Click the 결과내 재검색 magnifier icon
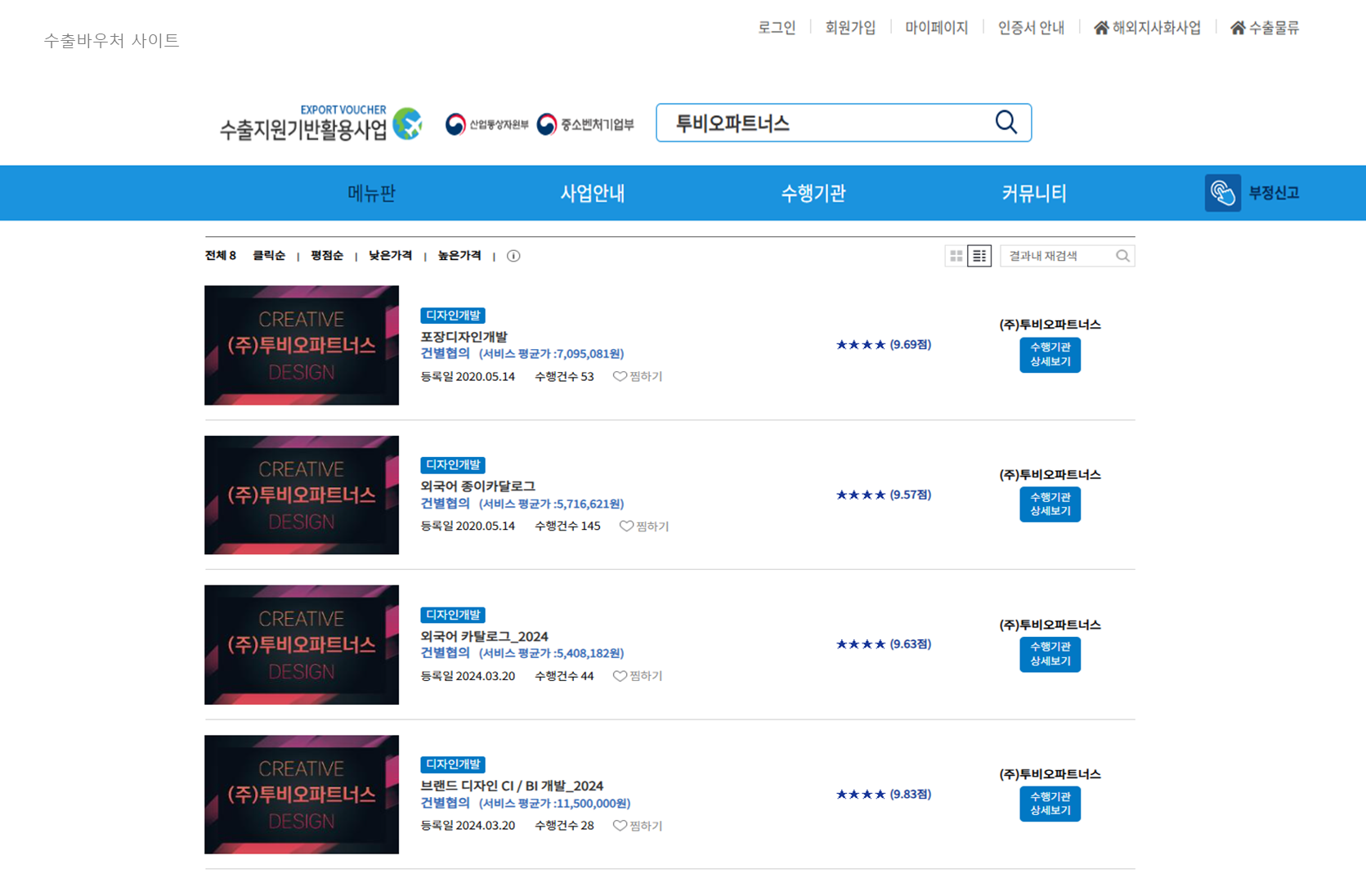This screenshot has width=1366, height=896. (1122, 256)
